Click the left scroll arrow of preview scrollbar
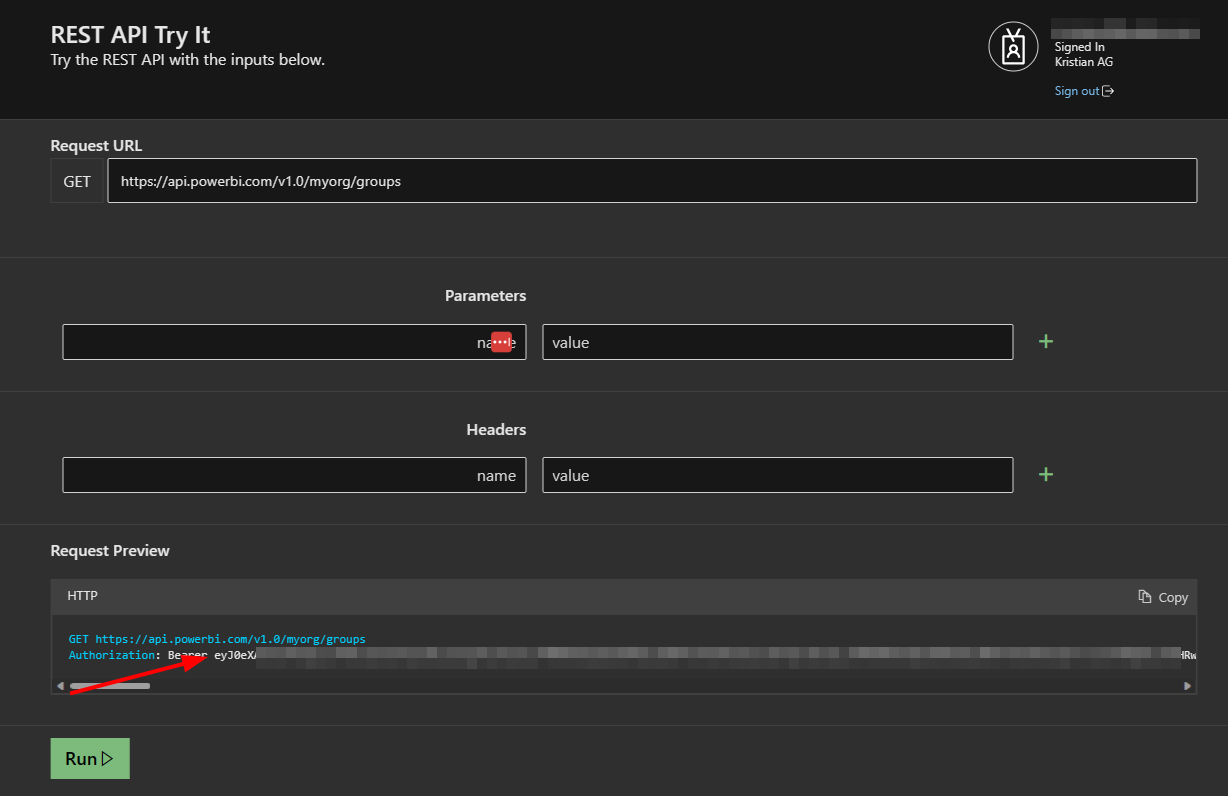Viewport: 1228px width, 796px height. coord(60,686)
